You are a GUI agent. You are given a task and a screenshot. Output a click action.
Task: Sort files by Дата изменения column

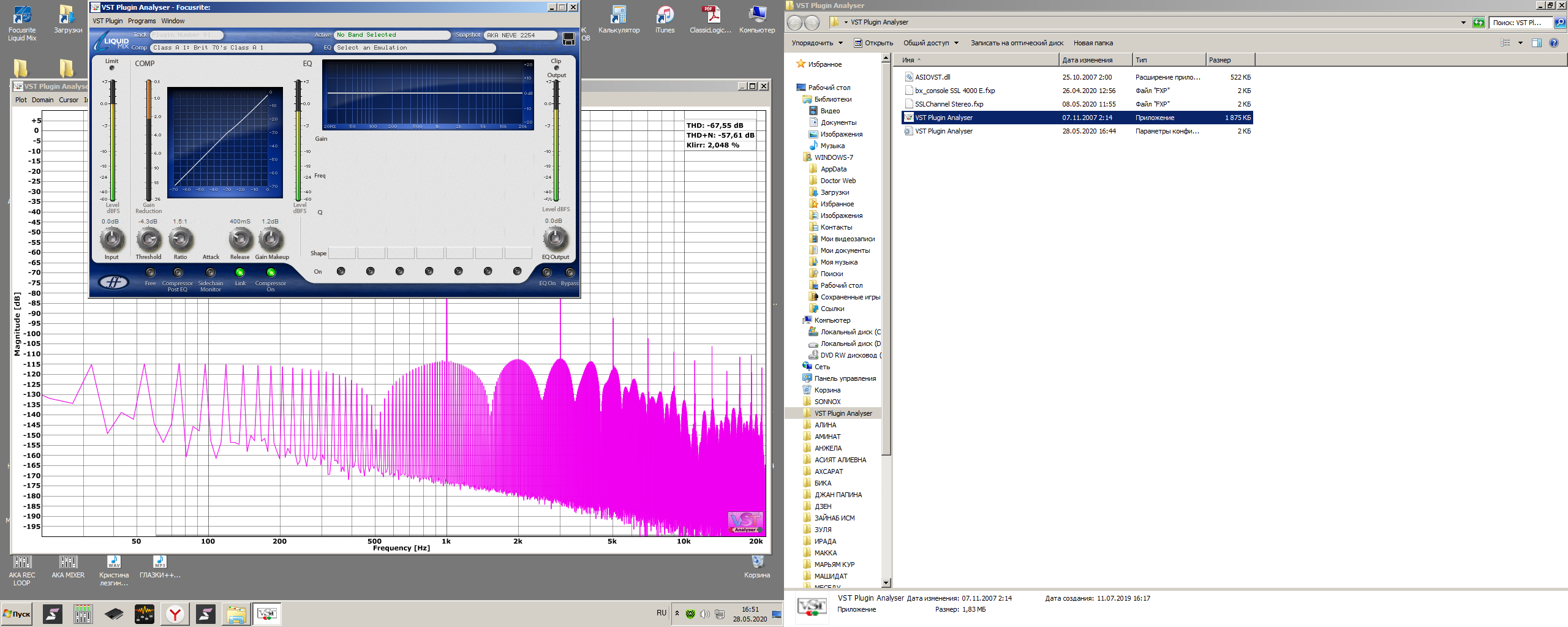click(1095, 60)
